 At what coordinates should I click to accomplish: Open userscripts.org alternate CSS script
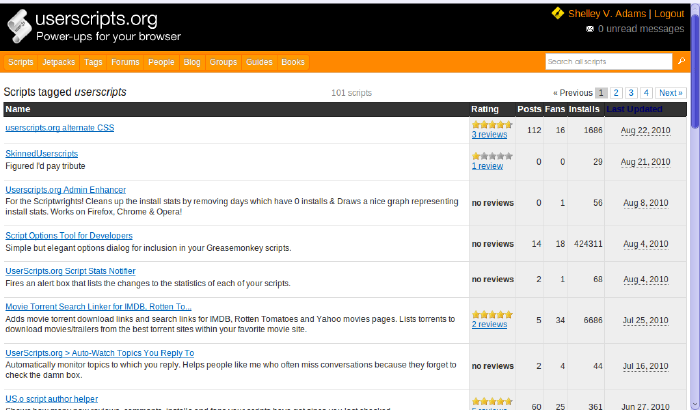tap(60, 128)
